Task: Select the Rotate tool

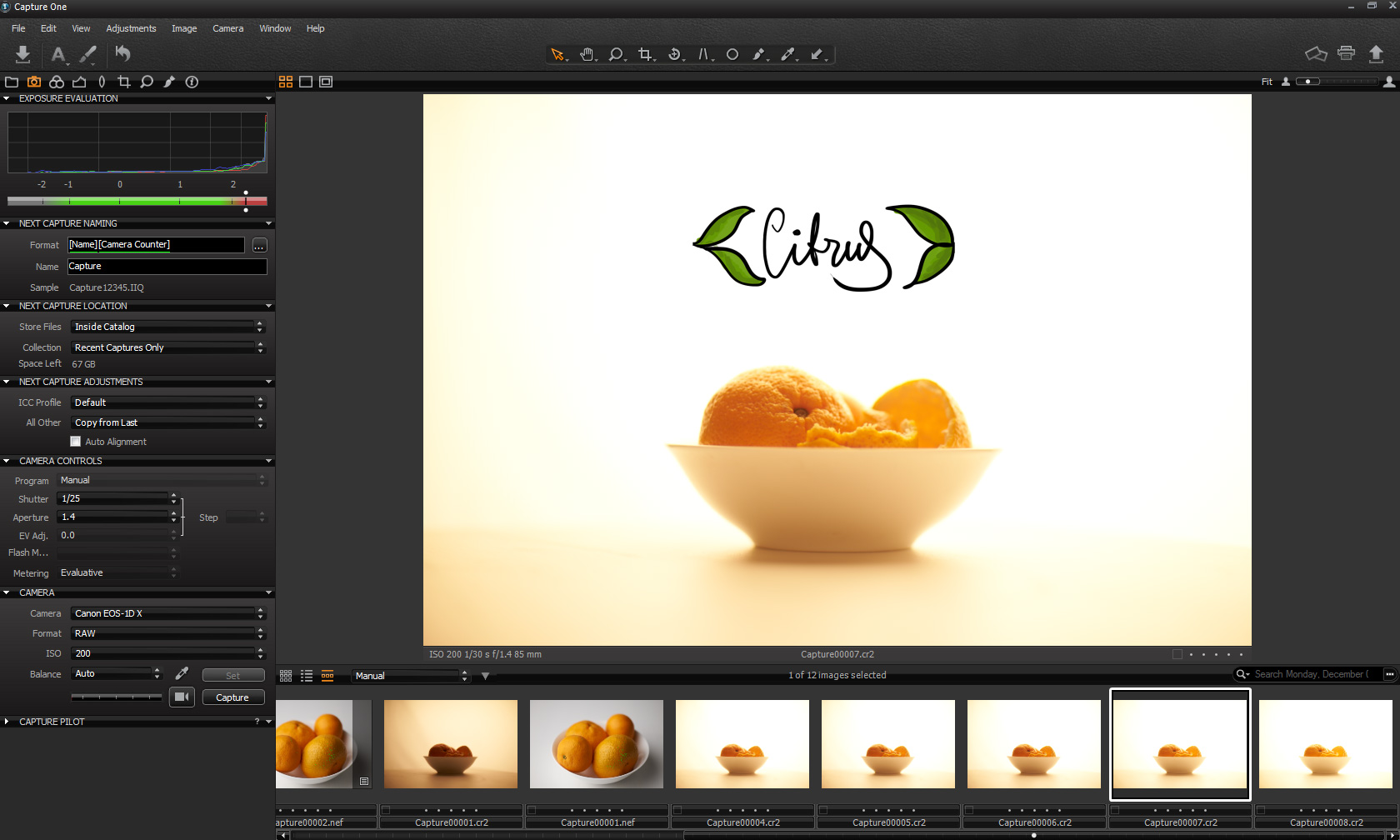Action: click(675, 54)
